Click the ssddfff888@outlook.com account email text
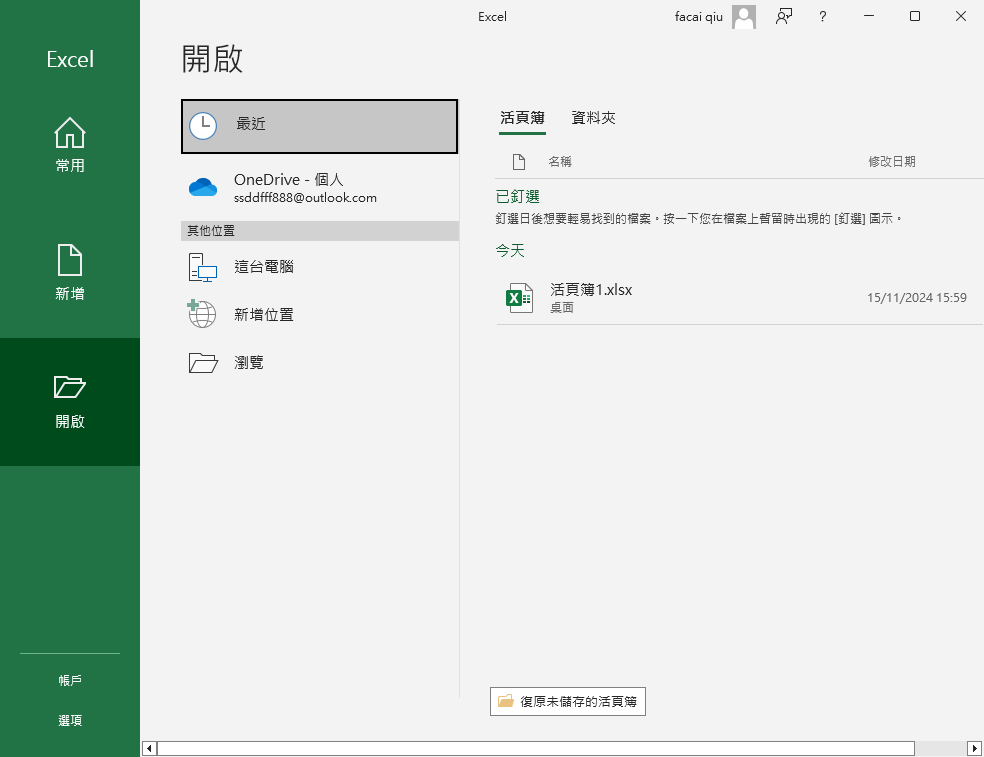Image resolution: width=984 pixels, height=757 pixels. click(306, 198)
